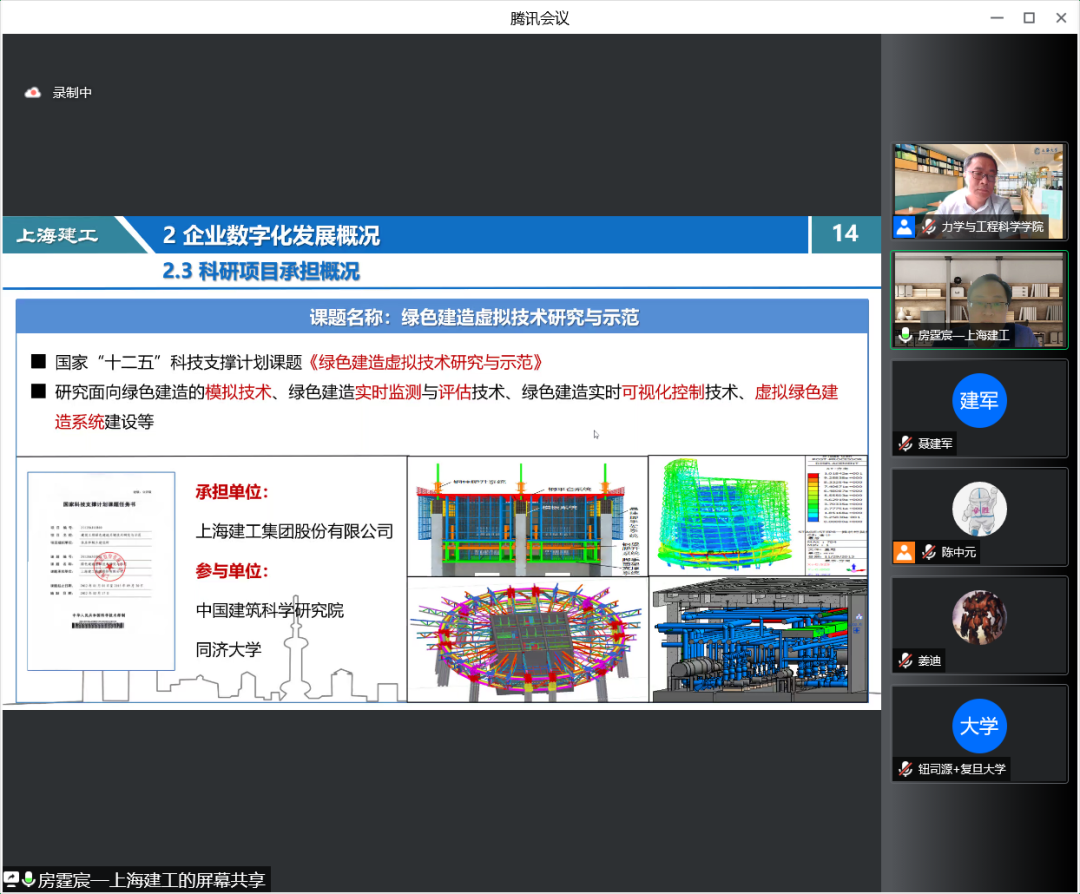Maximize the 腾讯会议 window
The width and height of the screenshot is (1080, 894).
(1028, 18)
